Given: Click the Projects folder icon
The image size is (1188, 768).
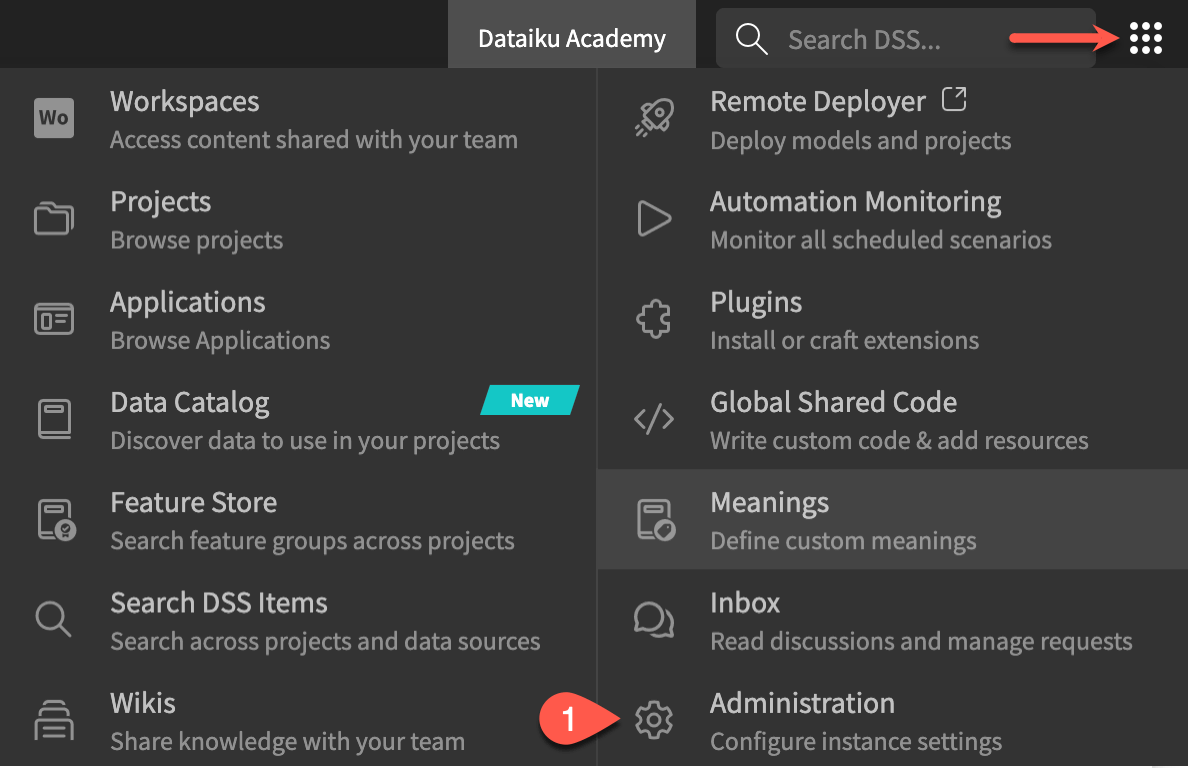Looking at the screenshot, I should coord(54,218).
